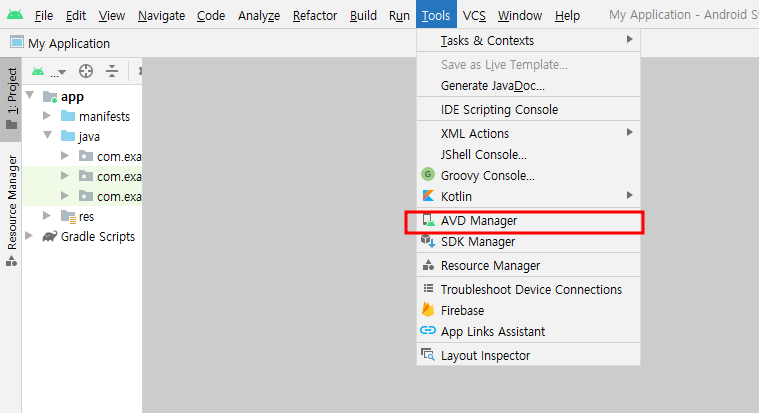This screenshot has width=759, height=413.
Task: Select the app module in project tree
Action: (x=72, y=97)
